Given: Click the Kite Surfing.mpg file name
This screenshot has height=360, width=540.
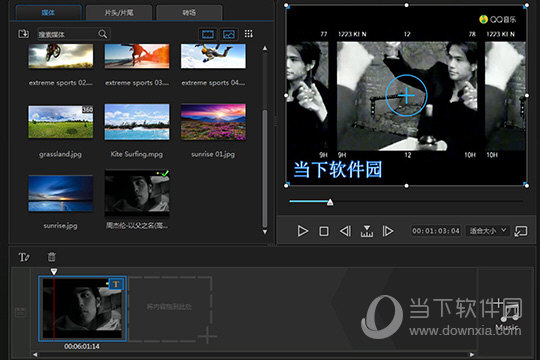Looking at the screenshot, I should pyautogui.click(x=137, y=154).
